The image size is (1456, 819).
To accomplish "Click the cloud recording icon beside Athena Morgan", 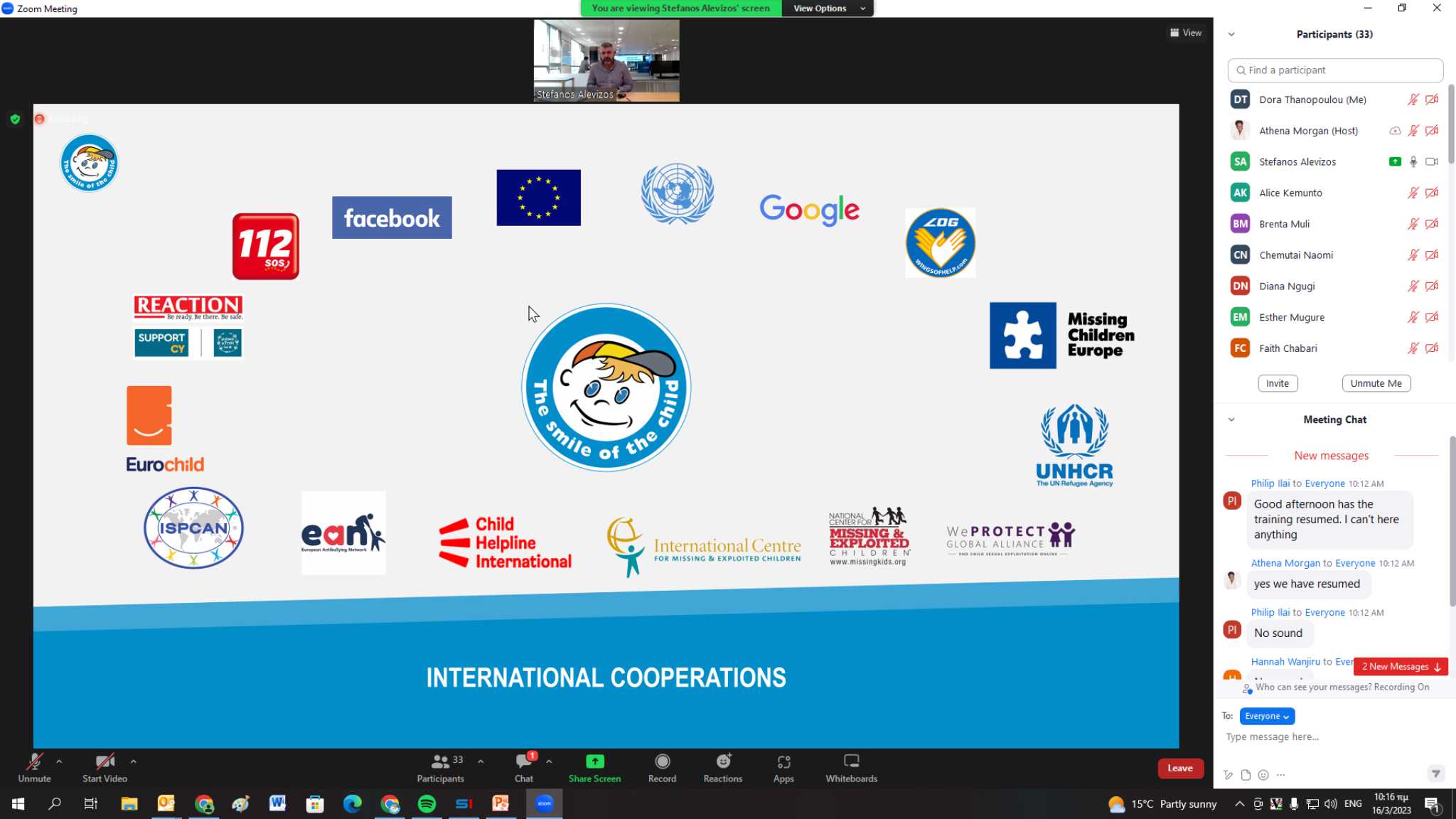I will 1395,131.
